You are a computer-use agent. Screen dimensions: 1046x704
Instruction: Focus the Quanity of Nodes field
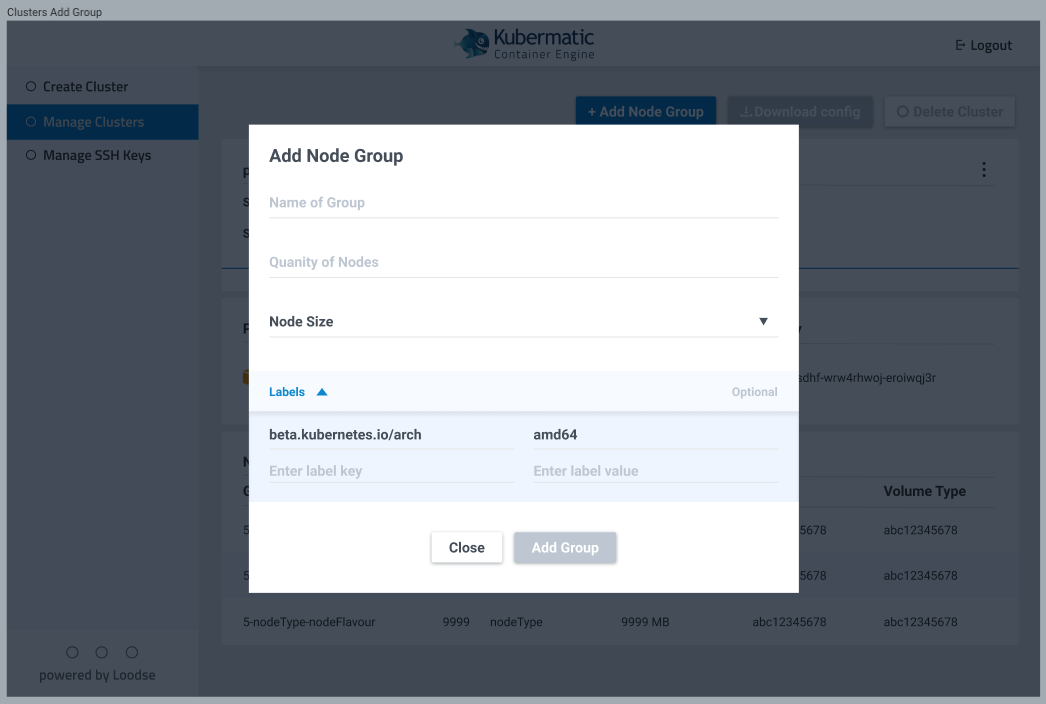[x=524, y=262]
